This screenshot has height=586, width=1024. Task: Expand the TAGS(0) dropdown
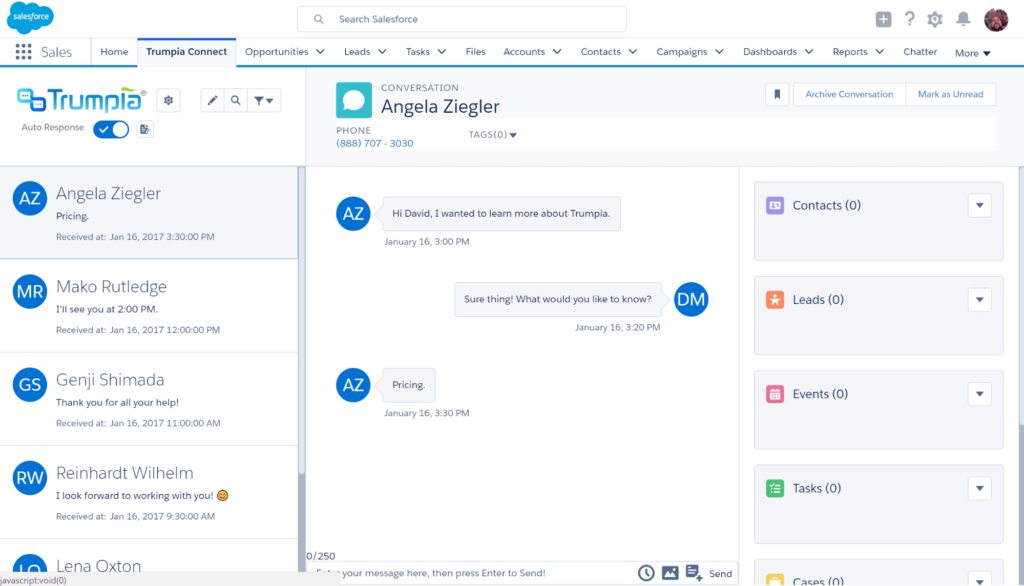(493, 135)
